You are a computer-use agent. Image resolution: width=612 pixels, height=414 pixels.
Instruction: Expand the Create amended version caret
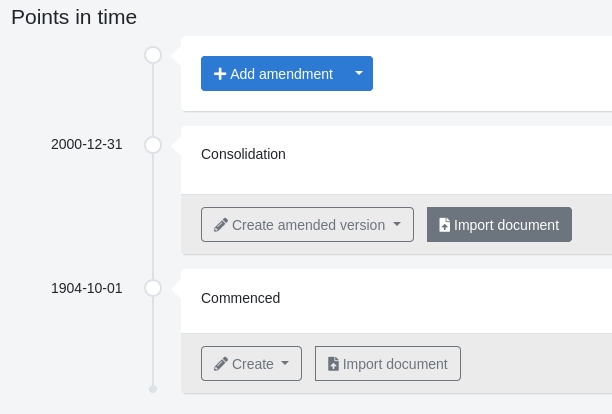(397, 225)
